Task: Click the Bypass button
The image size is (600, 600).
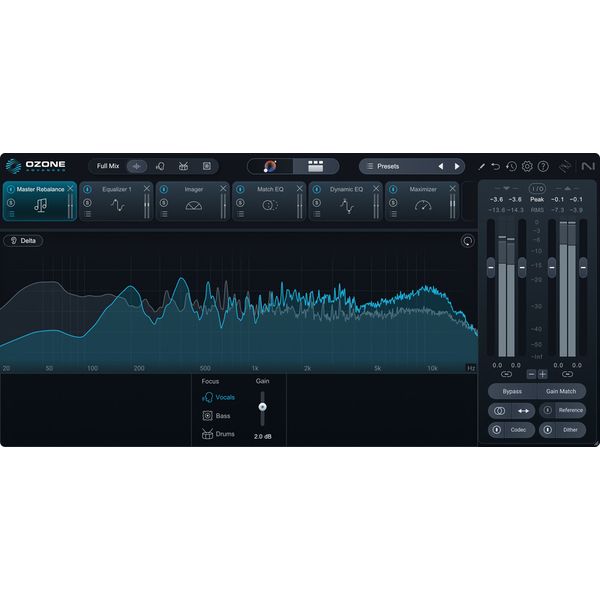Action: point(512,391)
